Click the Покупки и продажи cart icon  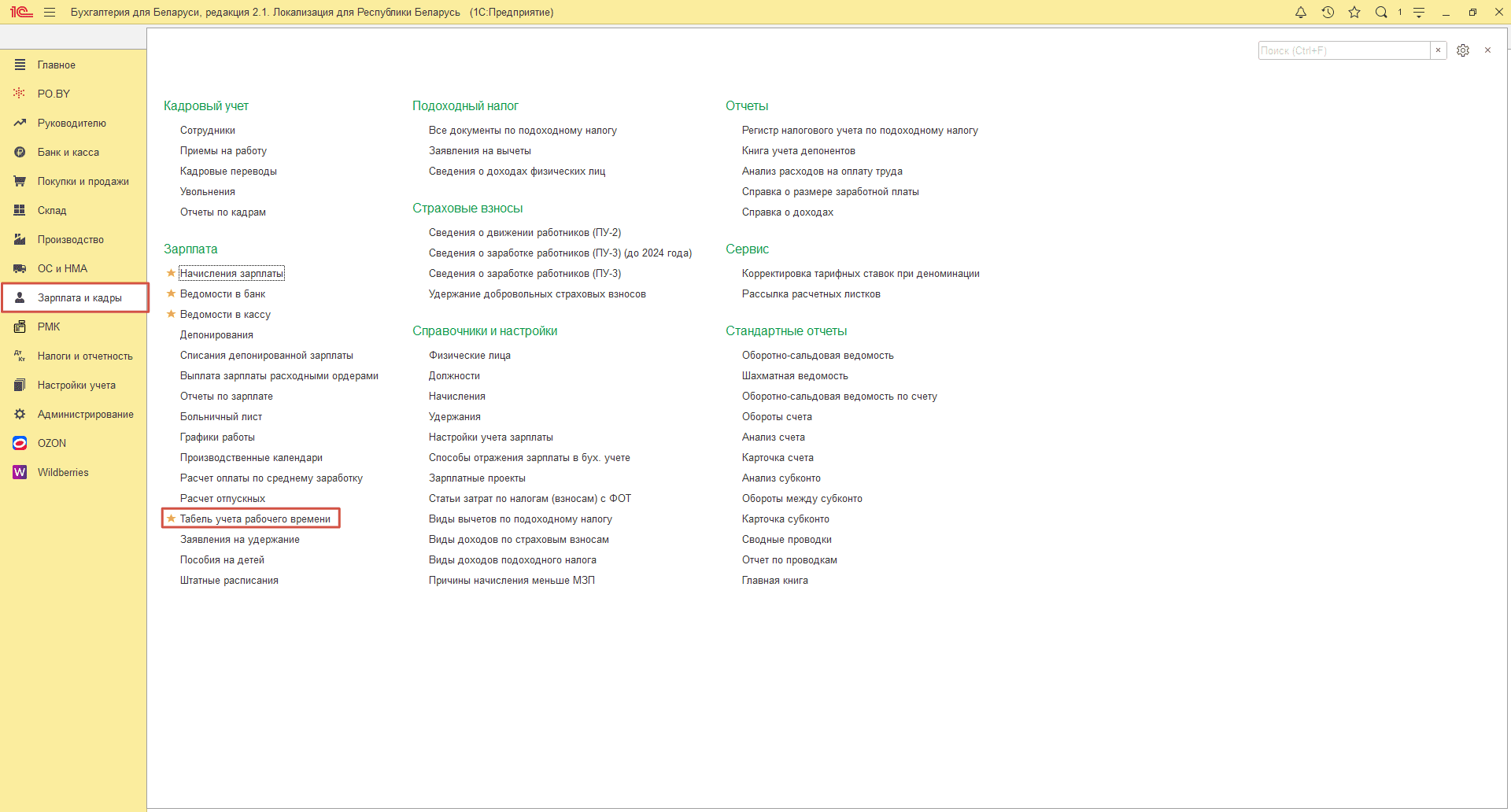pos(20,181)
